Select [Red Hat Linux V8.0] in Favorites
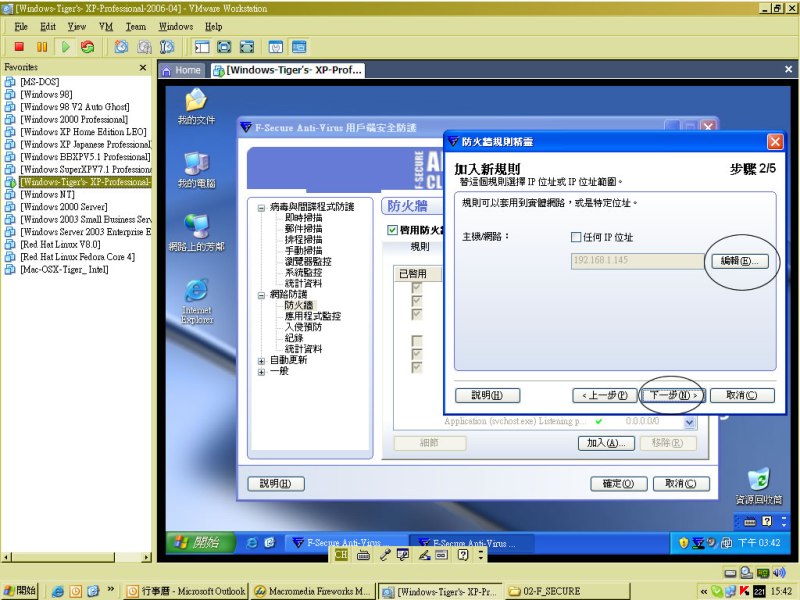The width and height of the screenshot is (800, 600). tap(60, 244)
